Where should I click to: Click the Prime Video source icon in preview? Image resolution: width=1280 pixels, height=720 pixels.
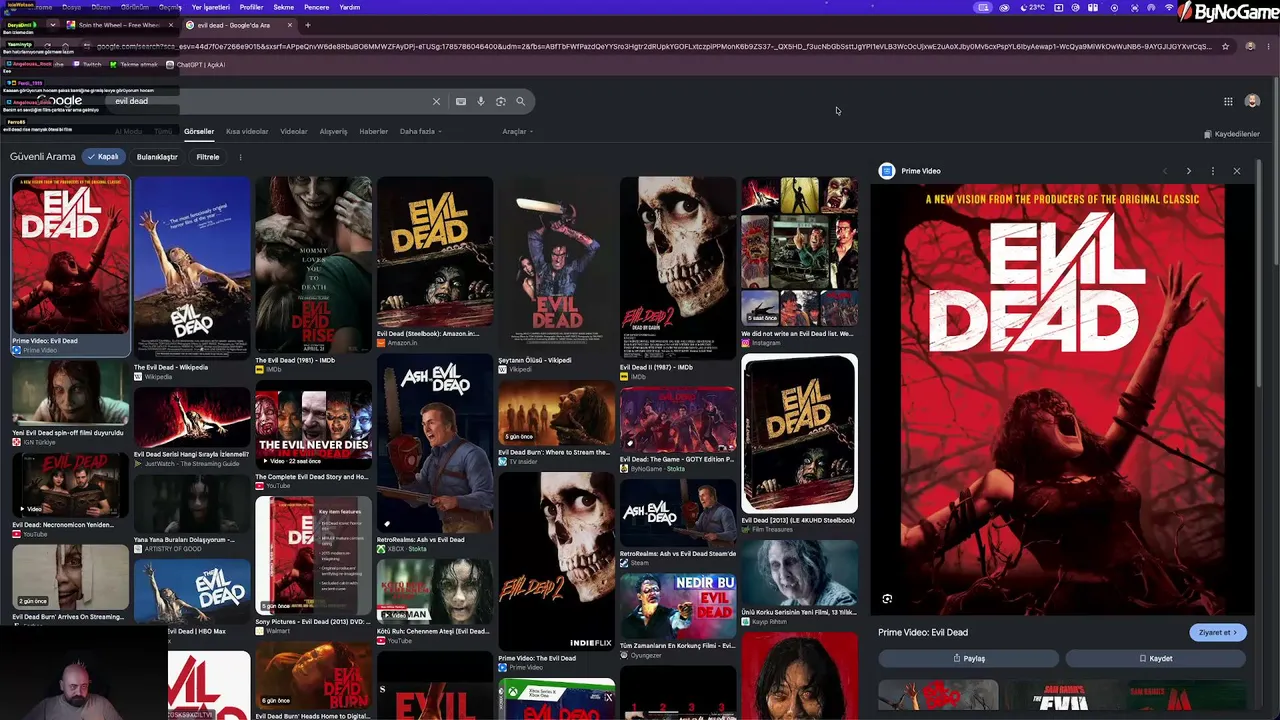886,171
